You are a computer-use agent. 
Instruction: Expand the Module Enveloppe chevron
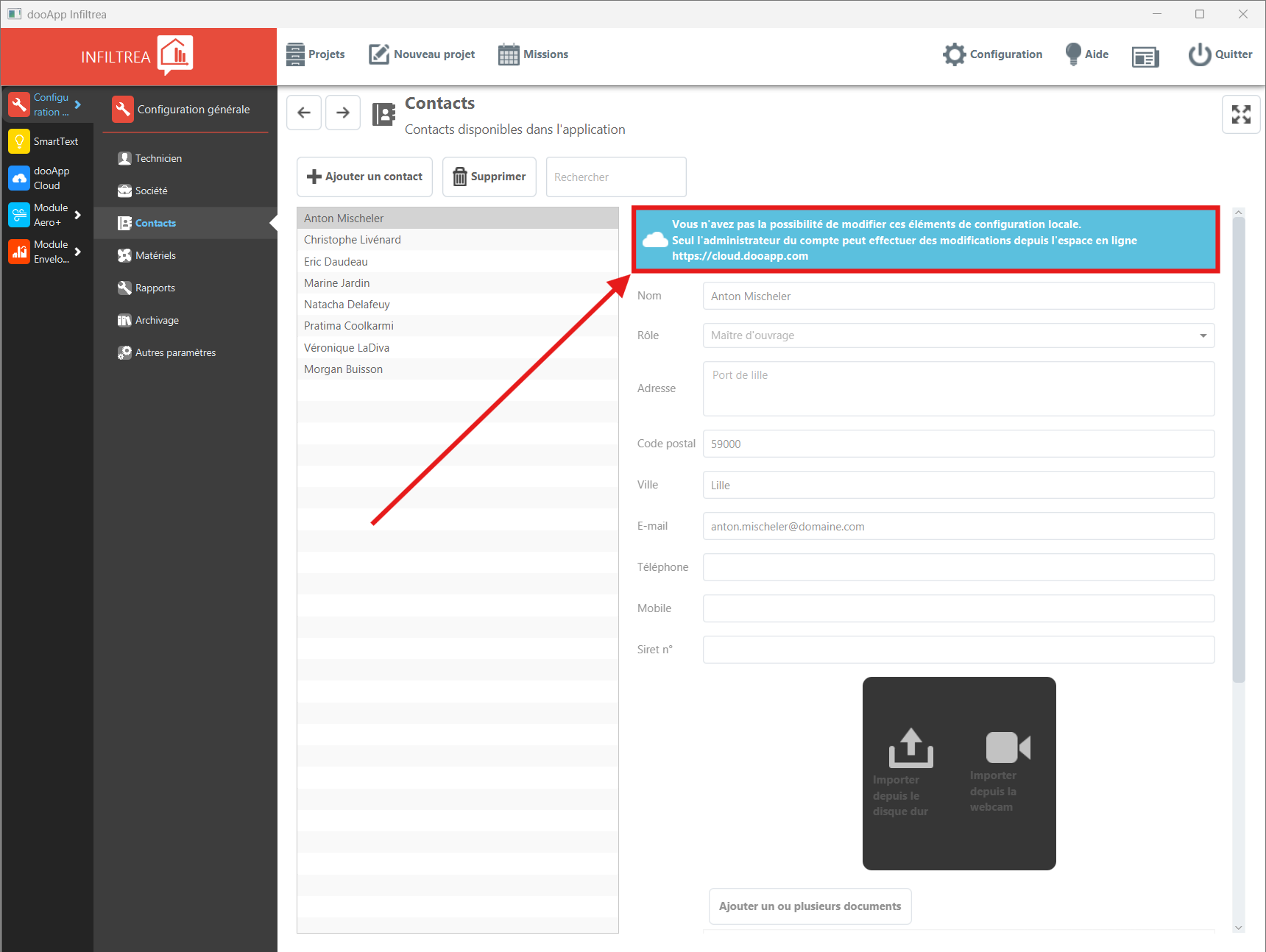78,252
